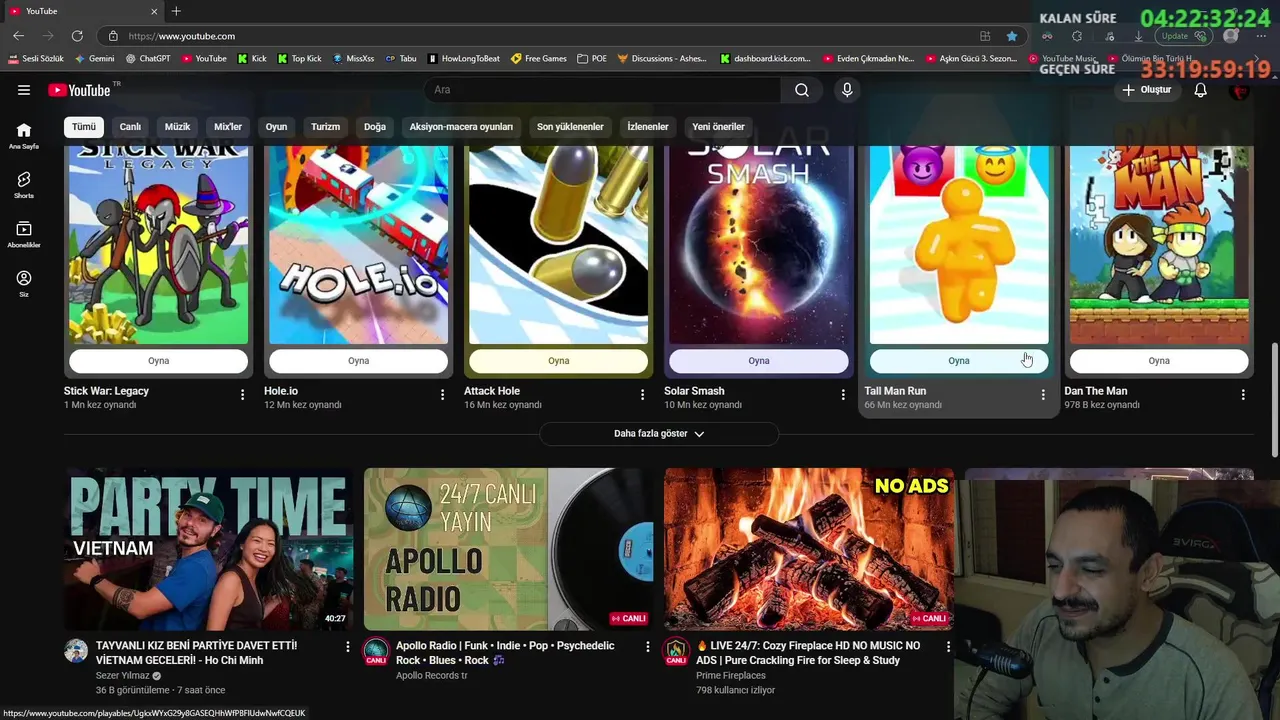Click inside the Ara search field

[x=603, y=90]
